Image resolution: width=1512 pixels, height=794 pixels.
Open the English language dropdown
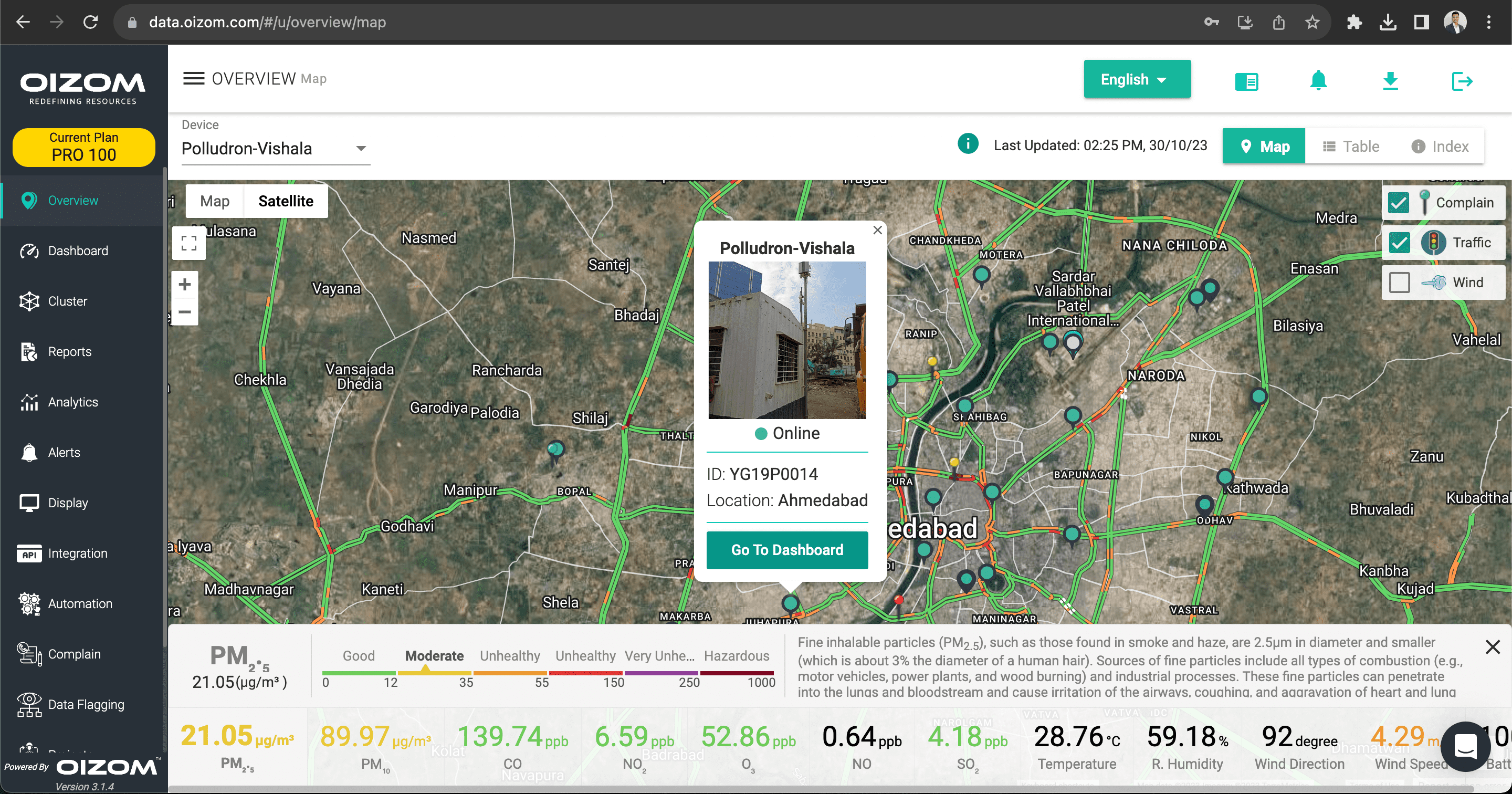click(1137, 79)
